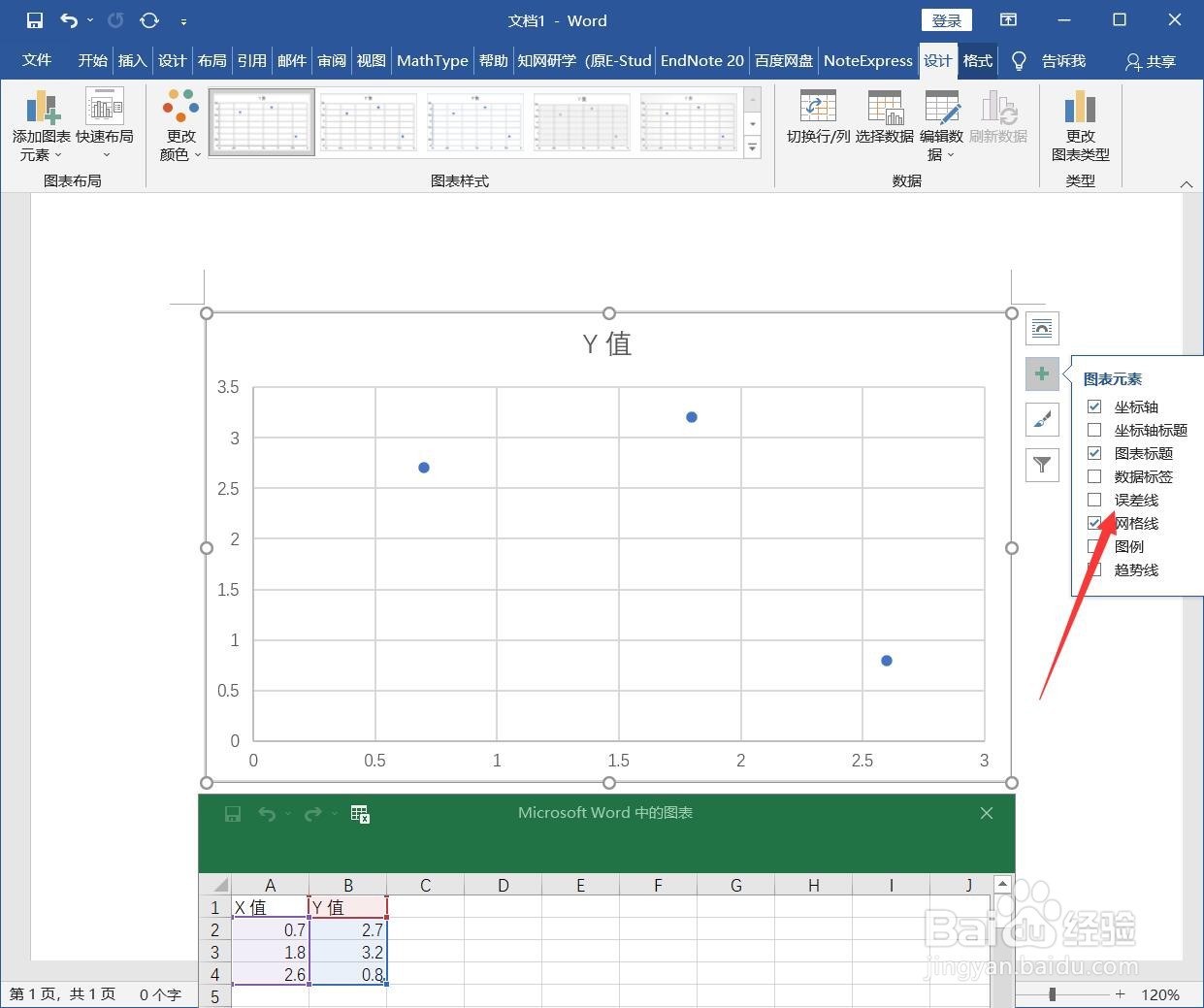Uncheck the 坐标轴 checkbox
This screenshot has width=1204, height=1008.
1094,406
